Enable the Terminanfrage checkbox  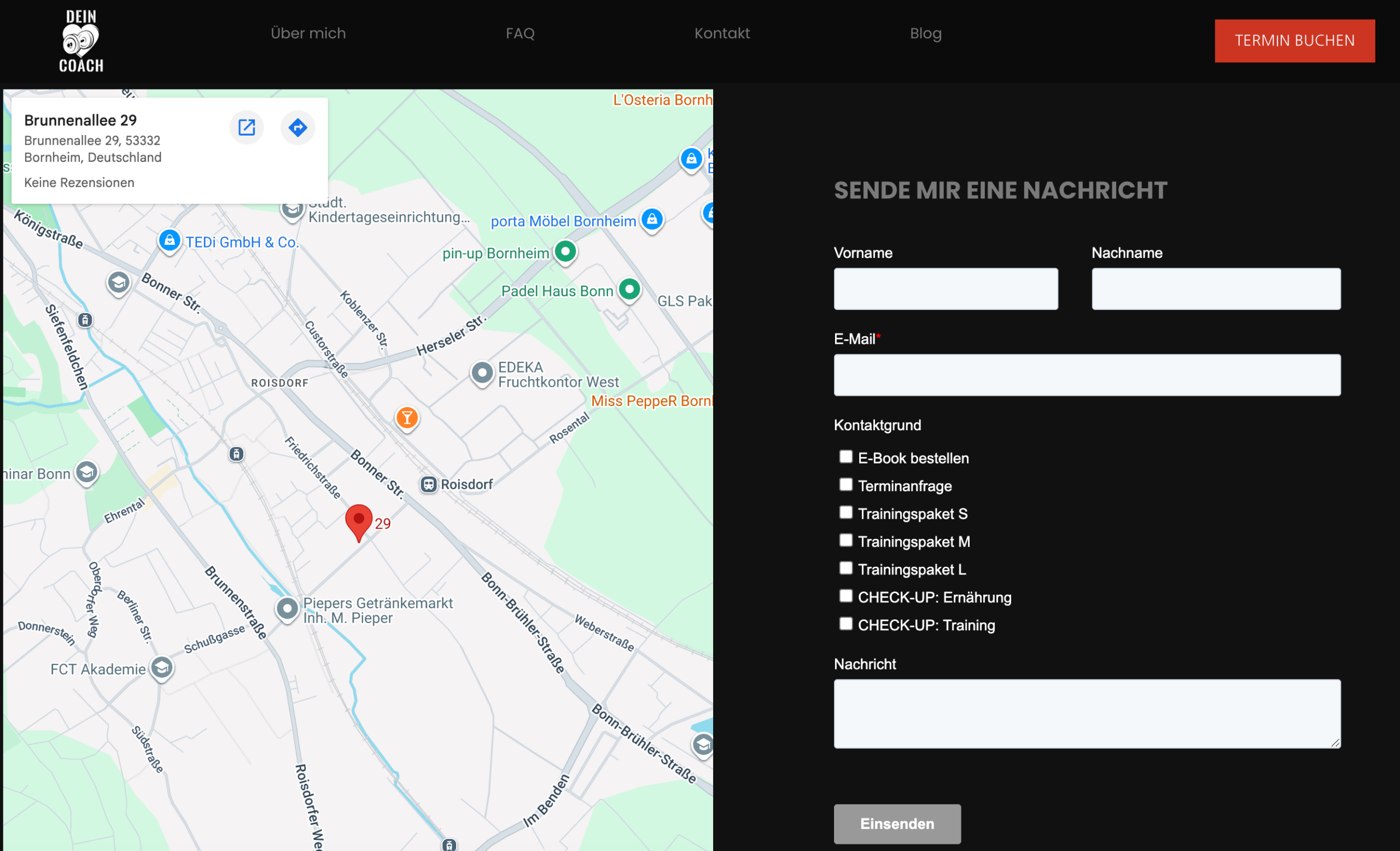click(x=845, y=484)
